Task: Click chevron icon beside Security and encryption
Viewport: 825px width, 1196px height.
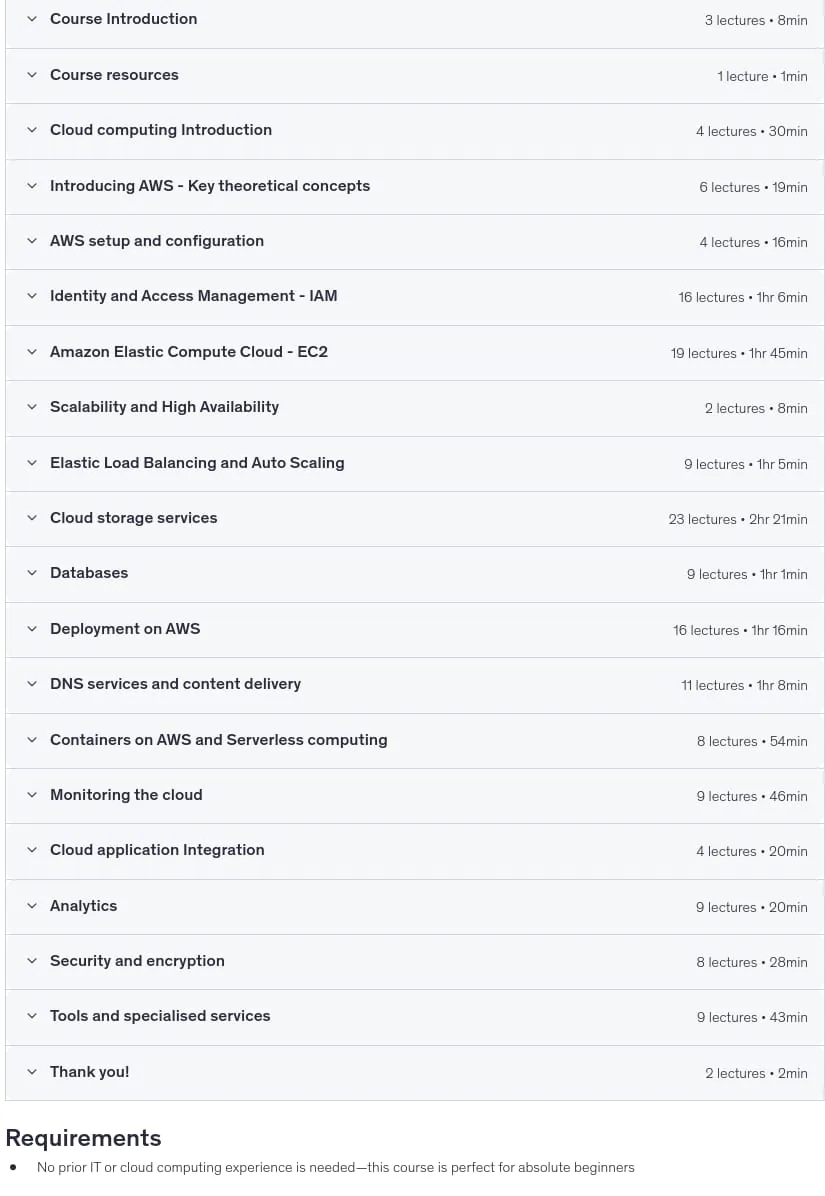Action: (x=32, y=960)
